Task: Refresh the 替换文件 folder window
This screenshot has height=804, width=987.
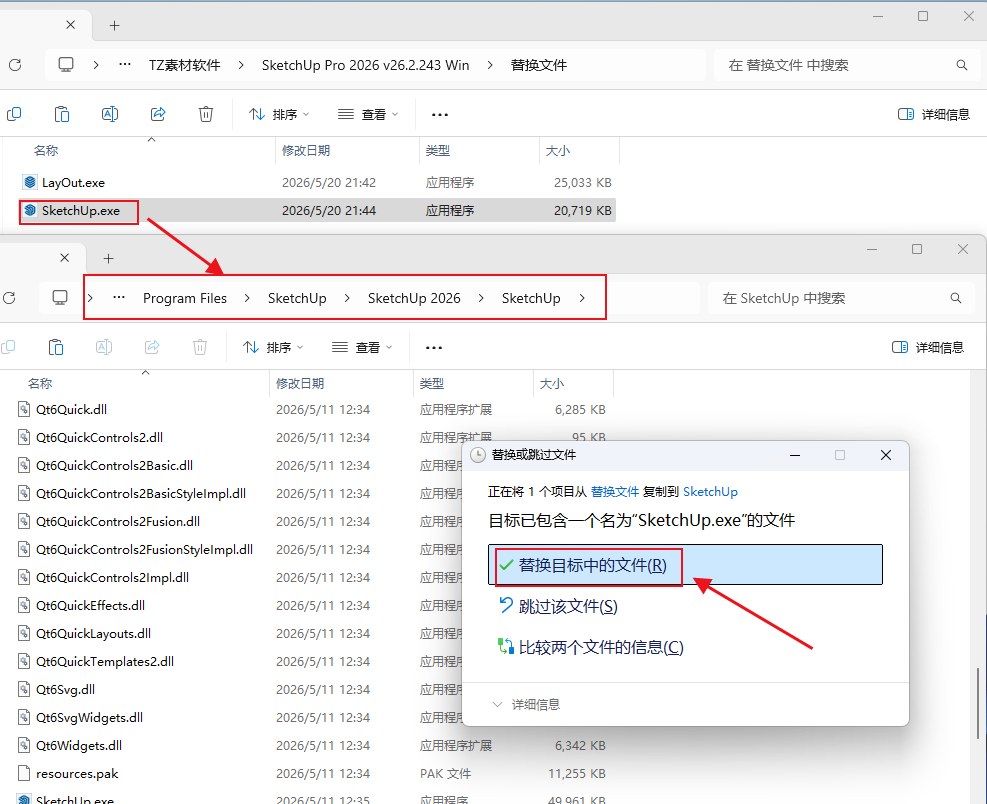Action: (x=15, y=65)
